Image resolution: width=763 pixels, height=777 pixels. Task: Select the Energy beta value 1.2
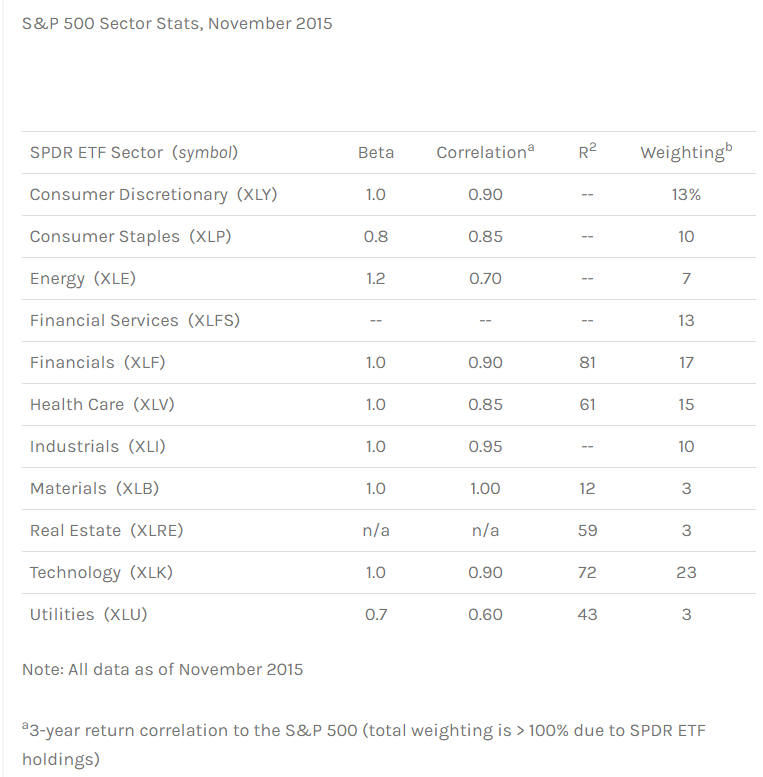[x=376, y=279]
